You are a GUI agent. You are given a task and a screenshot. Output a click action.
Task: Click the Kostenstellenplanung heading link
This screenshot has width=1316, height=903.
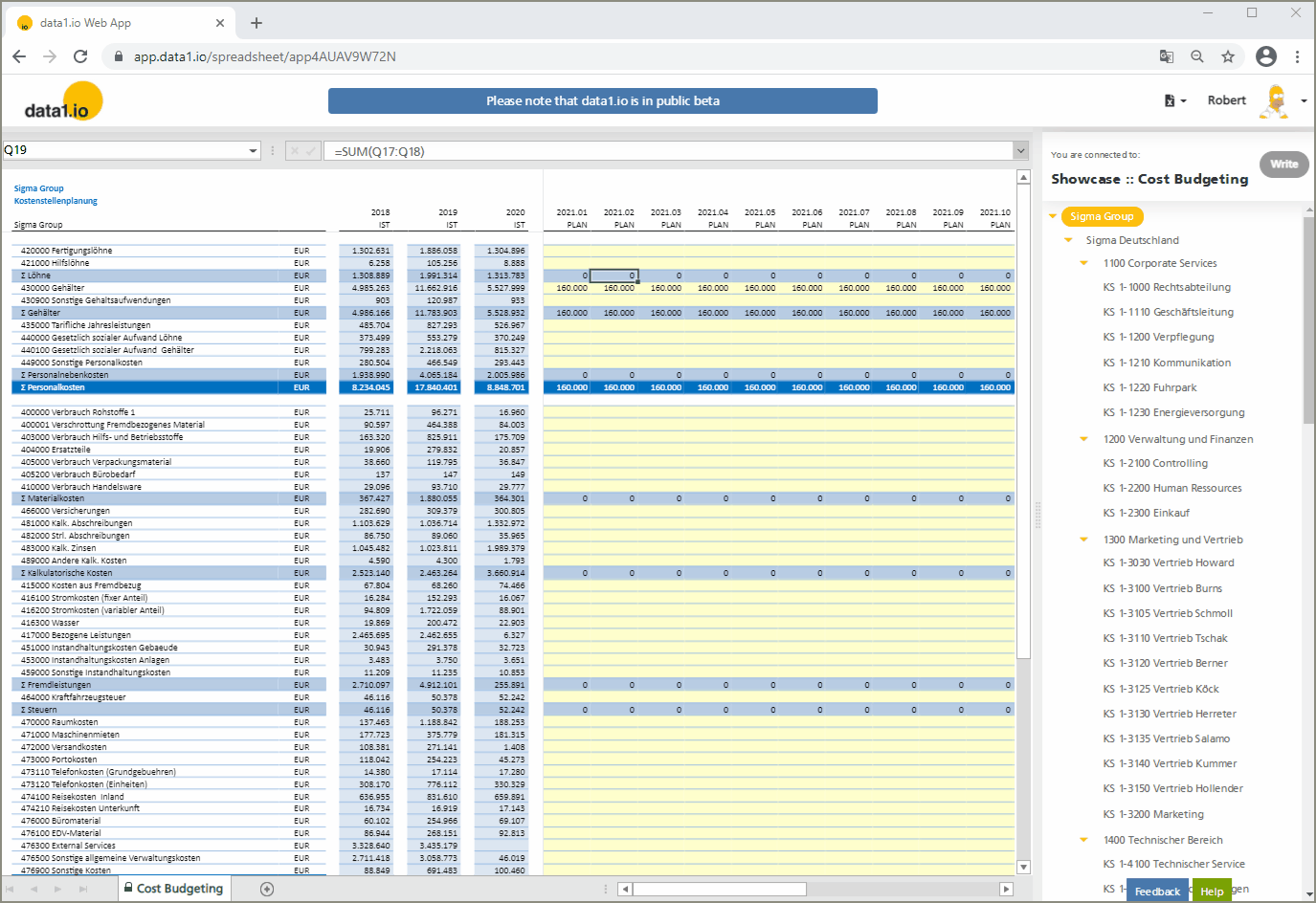tap(56, 201)
